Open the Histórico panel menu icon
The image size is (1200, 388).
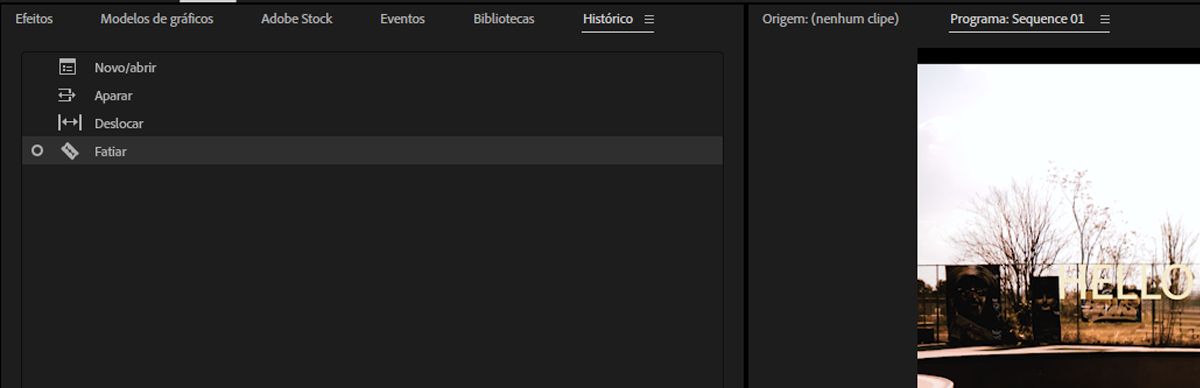(x=649, y=19)
